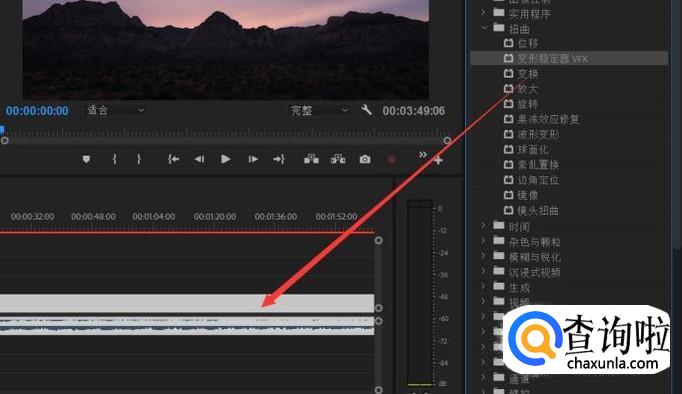Step back one frame

click(199, 160)
